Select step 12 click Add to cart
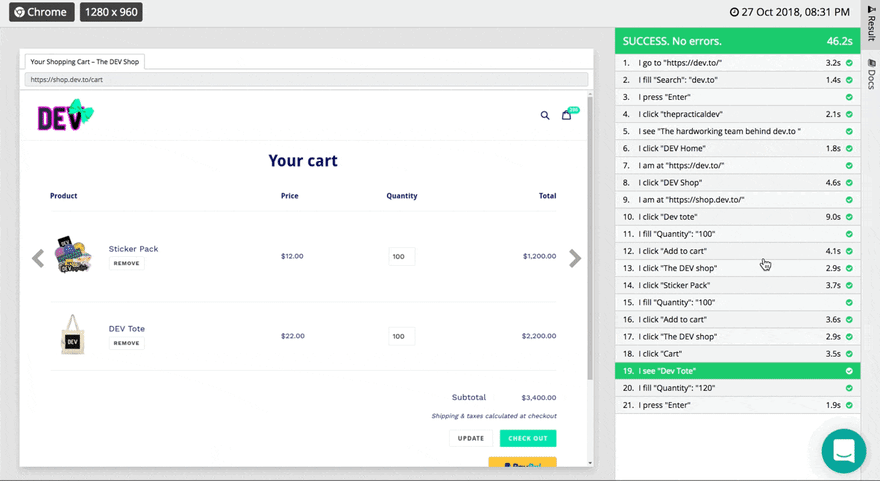The height and width of the screenshot is (481, 880). pos(737,251)
